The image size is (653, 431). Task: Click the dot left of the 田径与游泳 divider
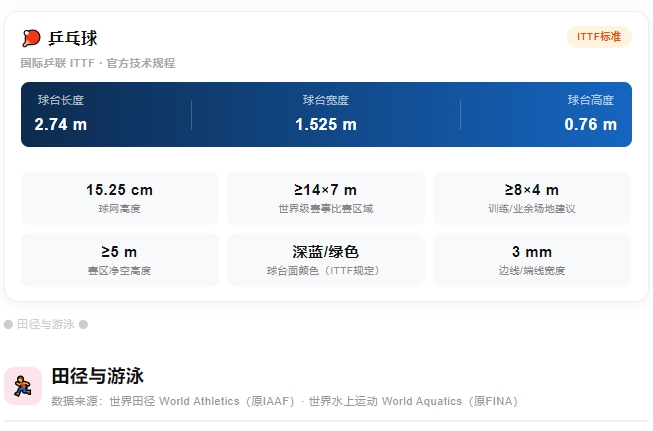[x=8, y=325]
